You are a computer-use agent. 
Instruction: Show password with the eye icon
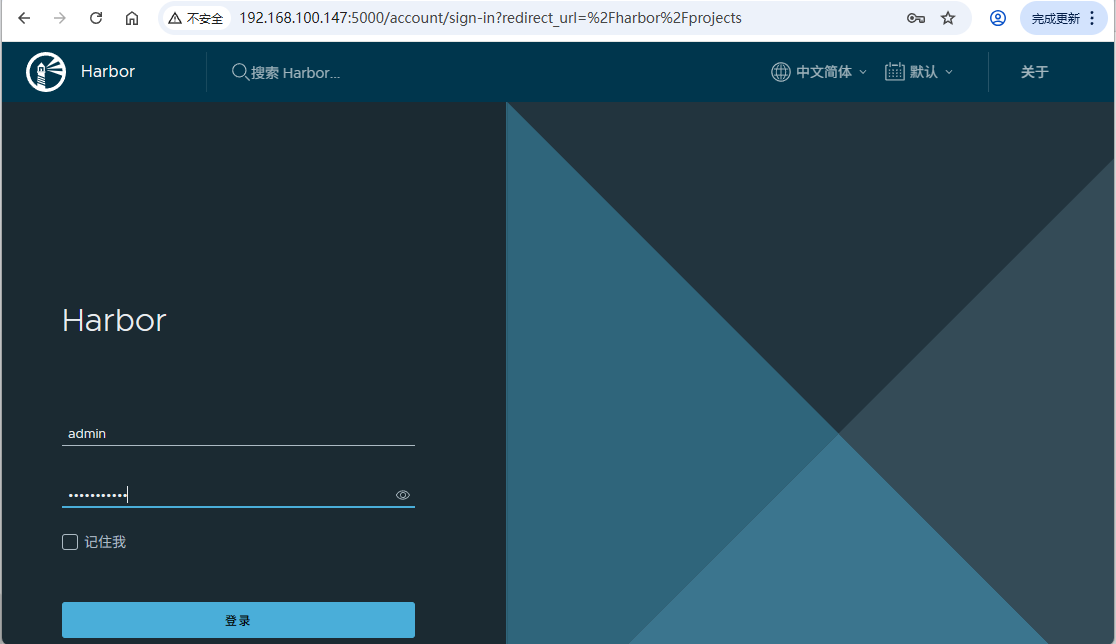[x=403, y=495]
